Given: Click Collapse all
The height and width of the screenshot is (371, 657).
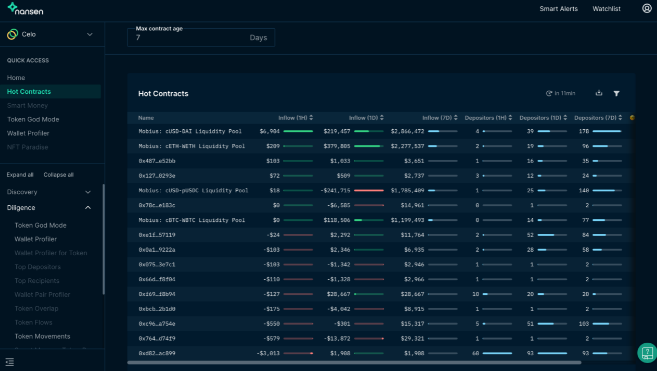Looking at the screenshot, I should pyautogui.click(x=58, y=175).
